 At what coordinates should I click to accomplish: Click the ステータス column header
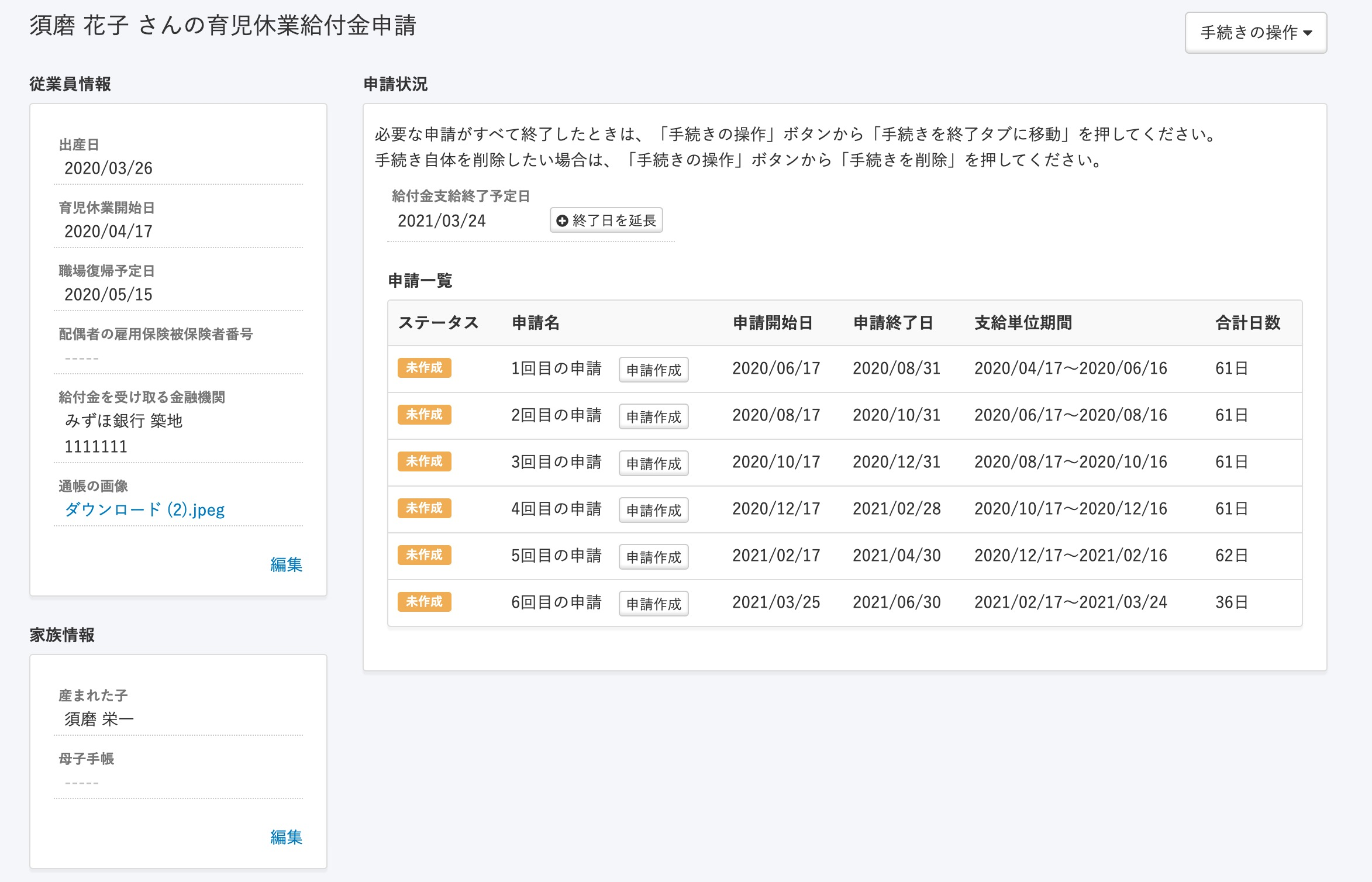[438, 323]
